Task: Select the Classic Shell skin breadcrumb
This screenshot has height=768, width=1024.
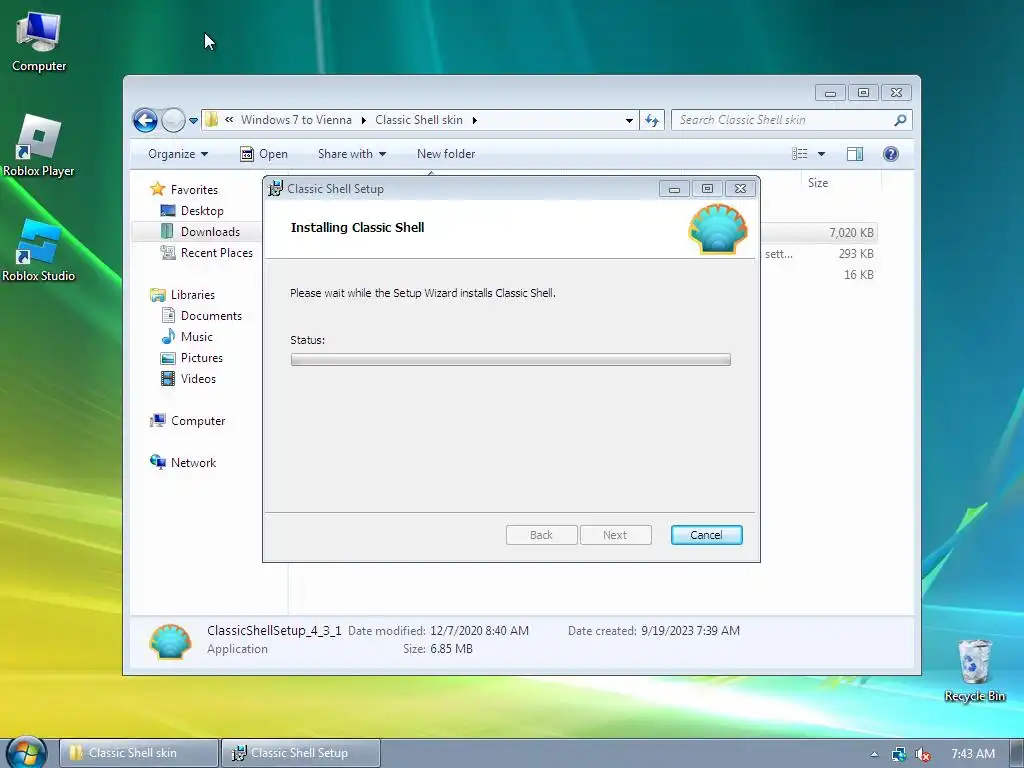Action: [x=419, y=120]
